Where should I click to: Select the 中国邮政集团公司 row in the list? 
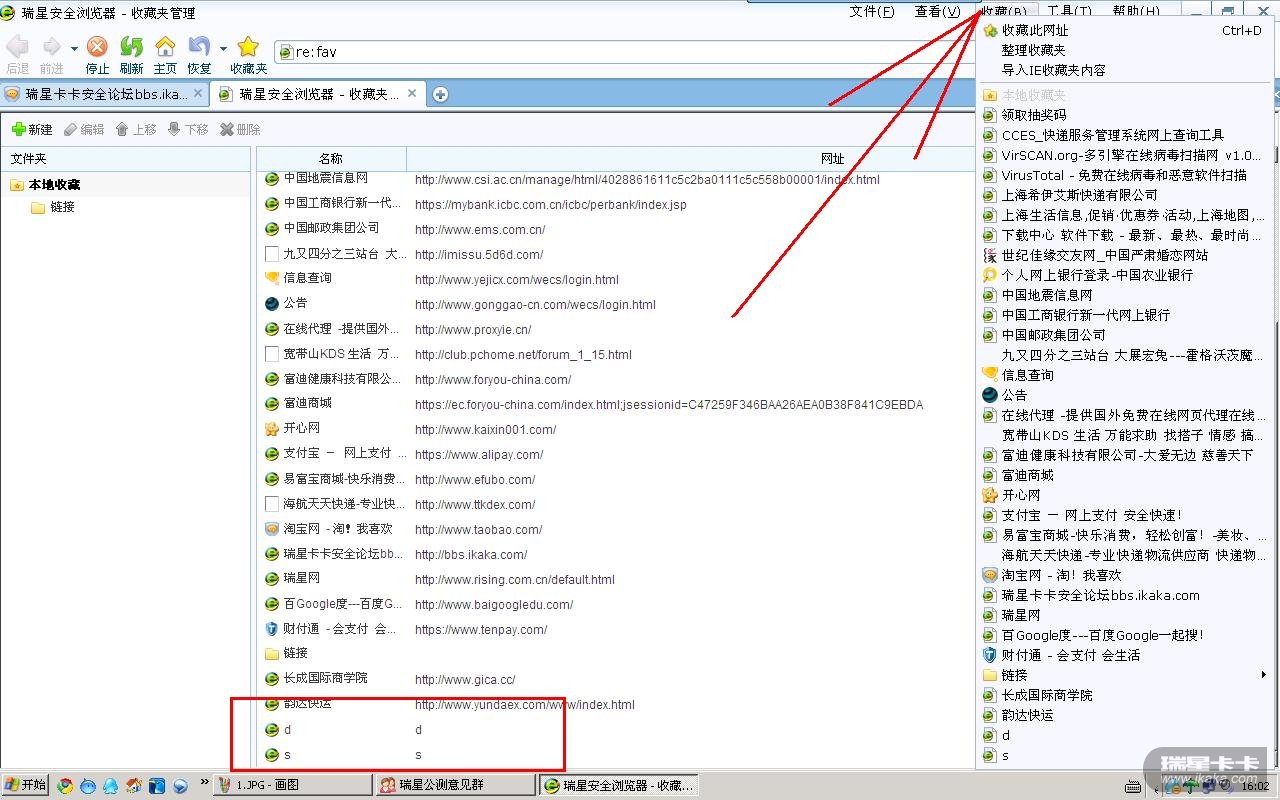click(616, 229)
